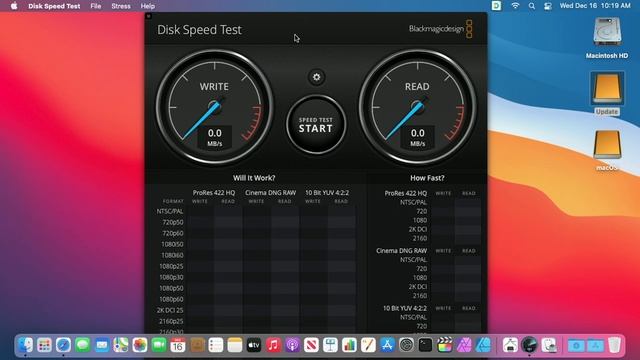Viewport: 640px width, 360px height.
Task: Click the Blackmagicdesign logo
Action: (x=441, y=29)
